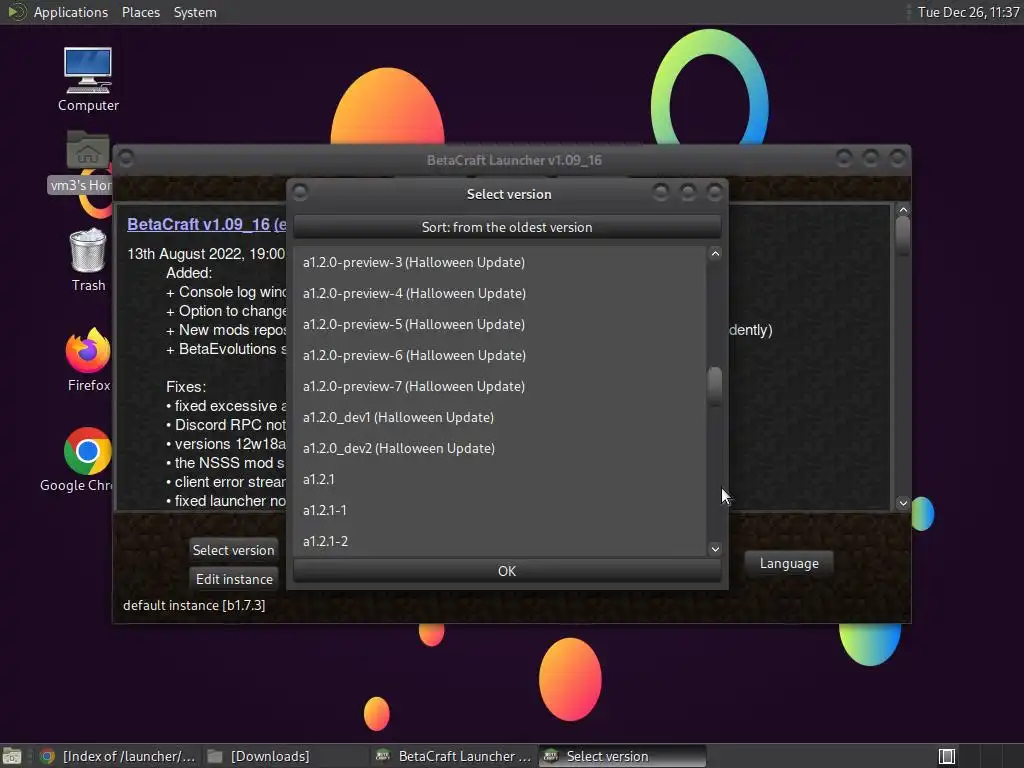
Task: Open the BetaCraft v1.09_16 changelog link
Action: pos(206,224)
